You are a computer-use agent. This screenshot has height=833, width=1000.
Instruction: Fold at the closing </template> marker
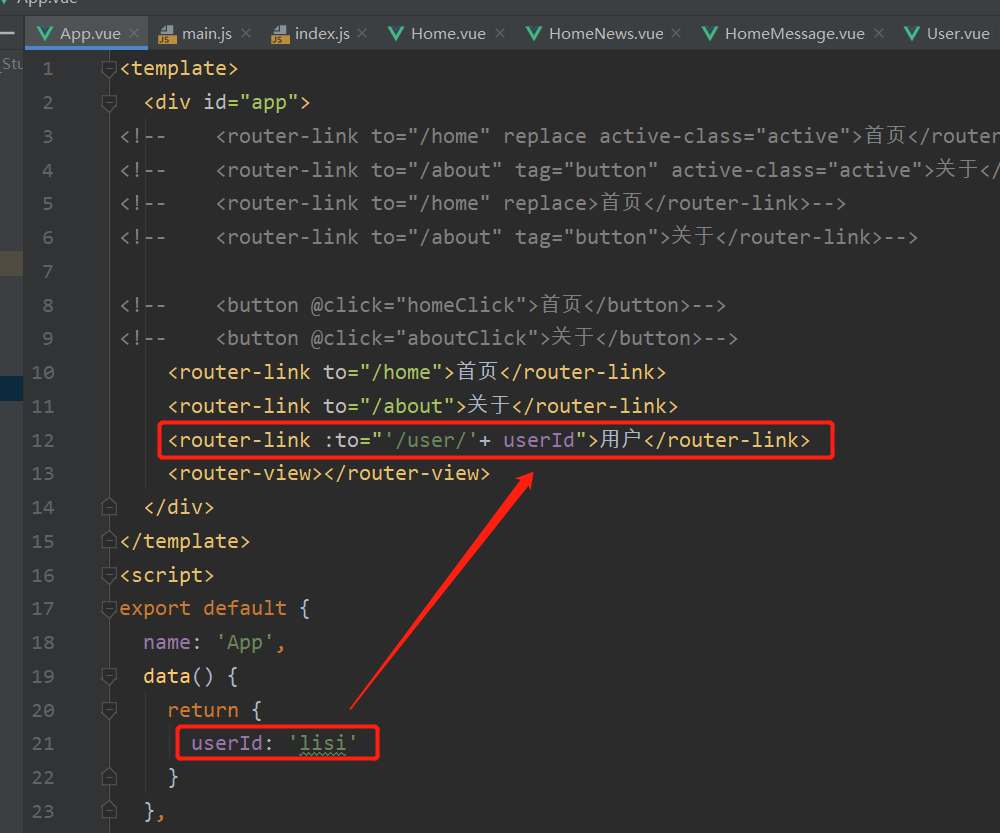point(109,541)
